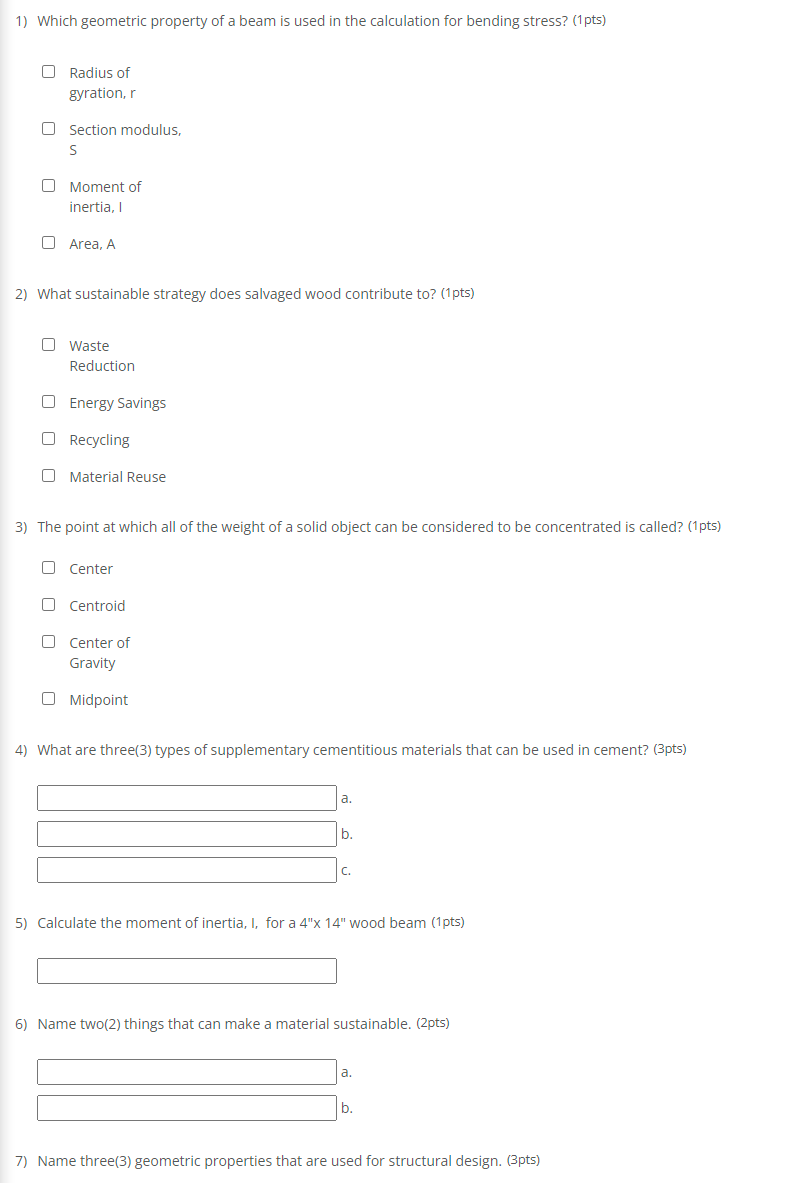Image resolution: width=799 pixels, height=1183 pixels.
Task: Click answer field b for question 6
Action: 186,1107
